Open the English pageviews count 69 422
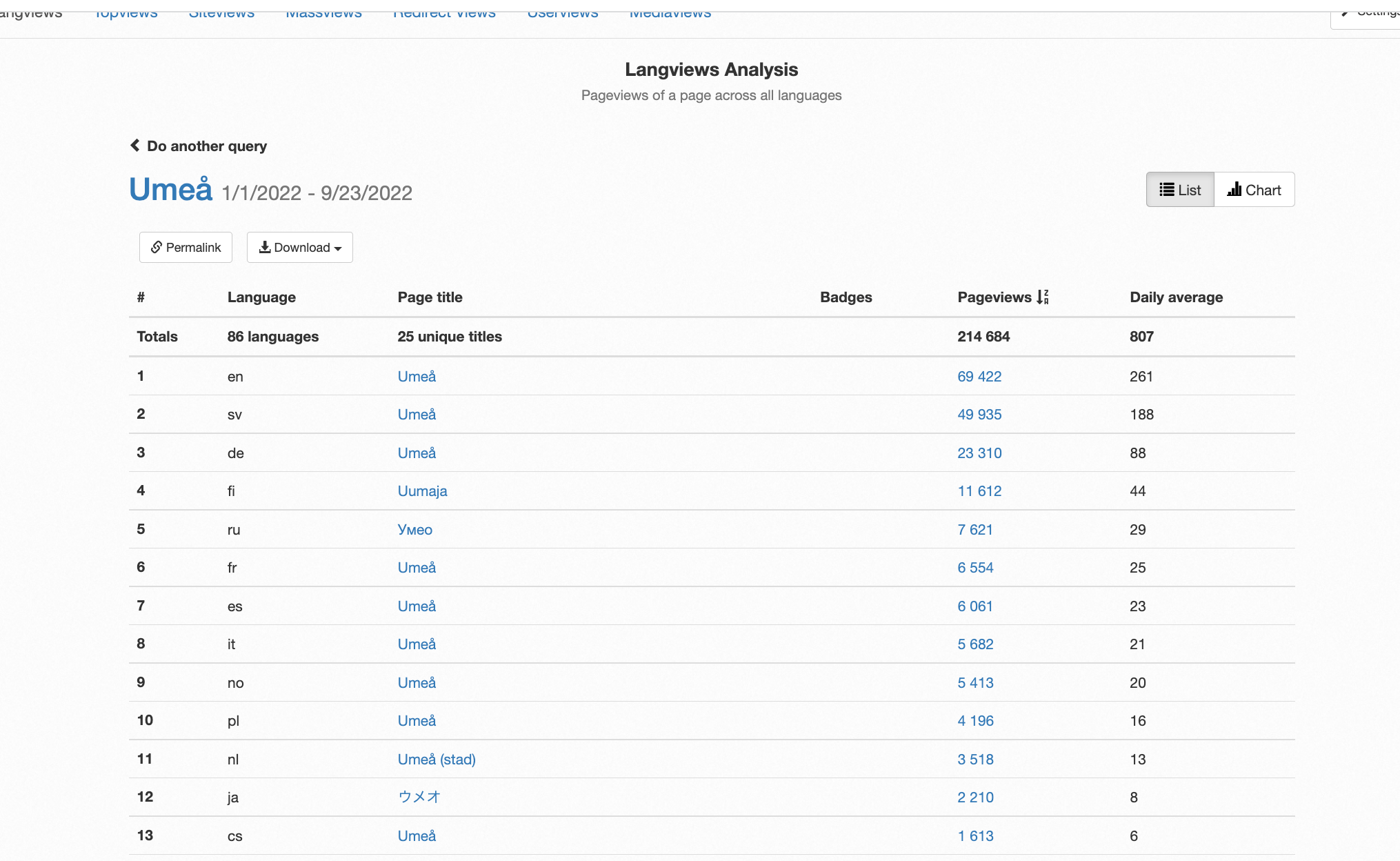 [x=979, y=377]
